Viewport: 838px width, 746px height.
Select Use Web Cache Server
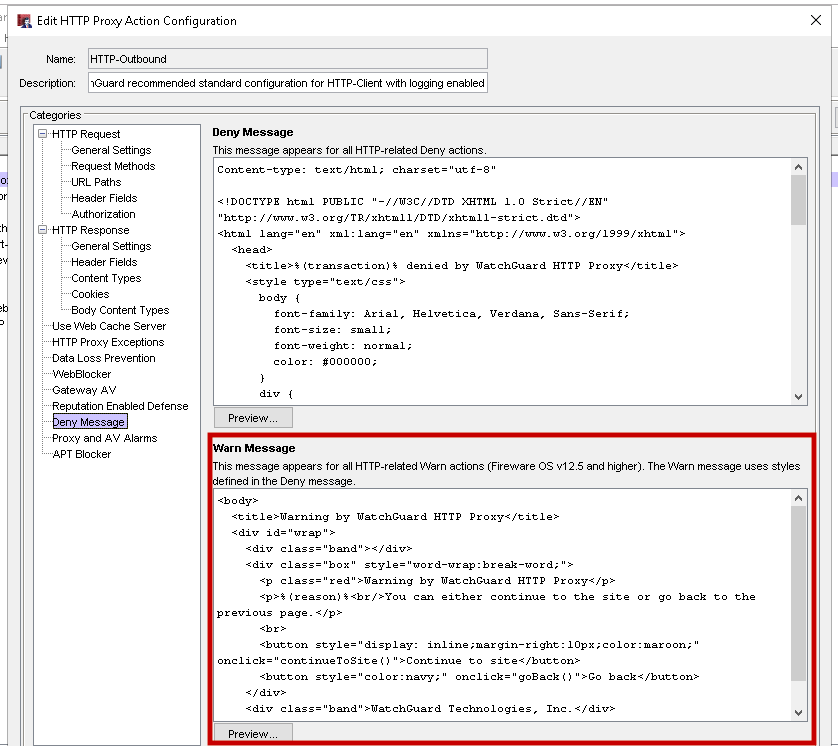click(109, 326)
